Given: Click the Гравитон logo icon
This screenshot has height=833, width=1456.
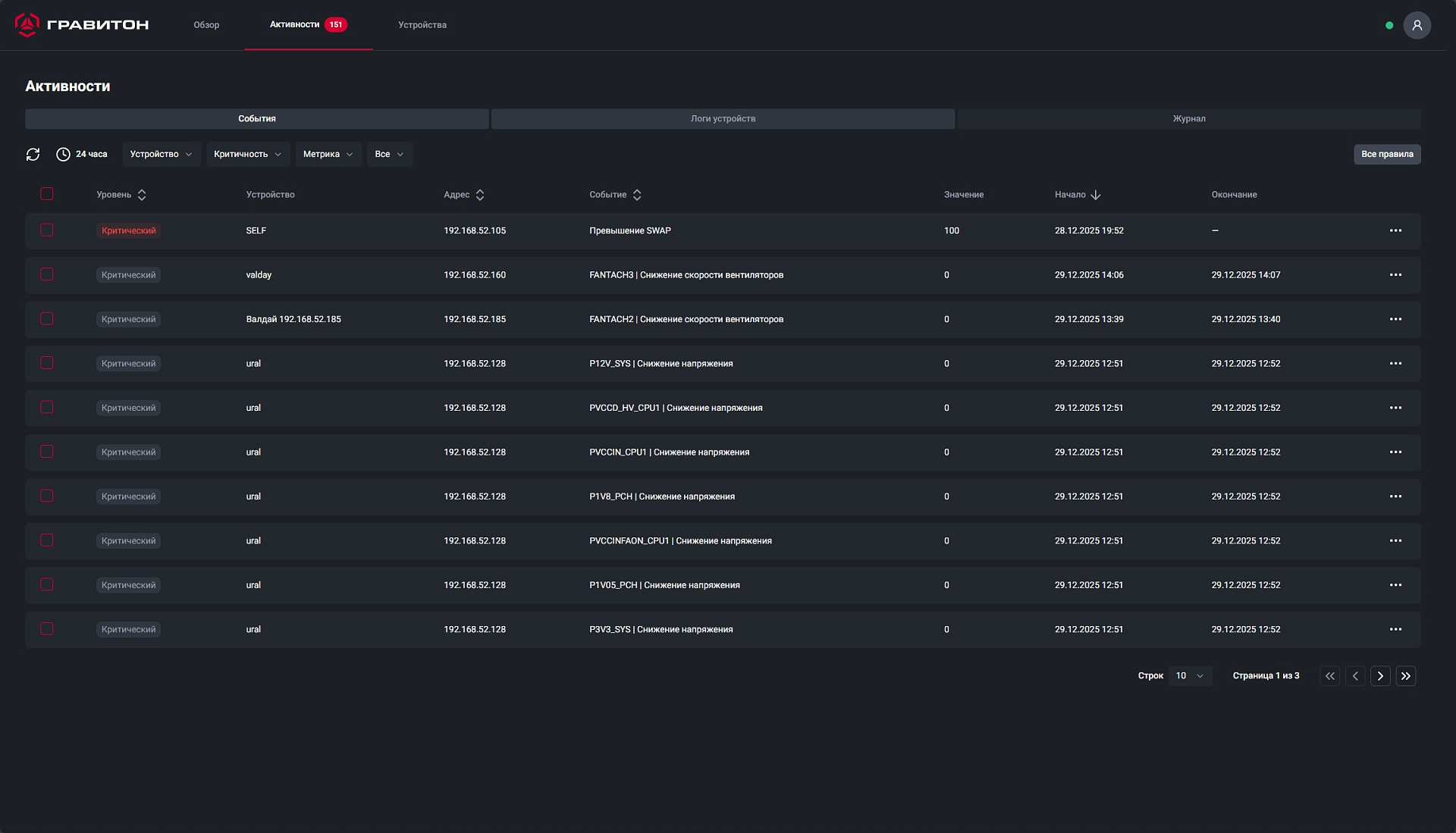Looking at the screenshot, I should pyautogui.click(x=27, y=25).
